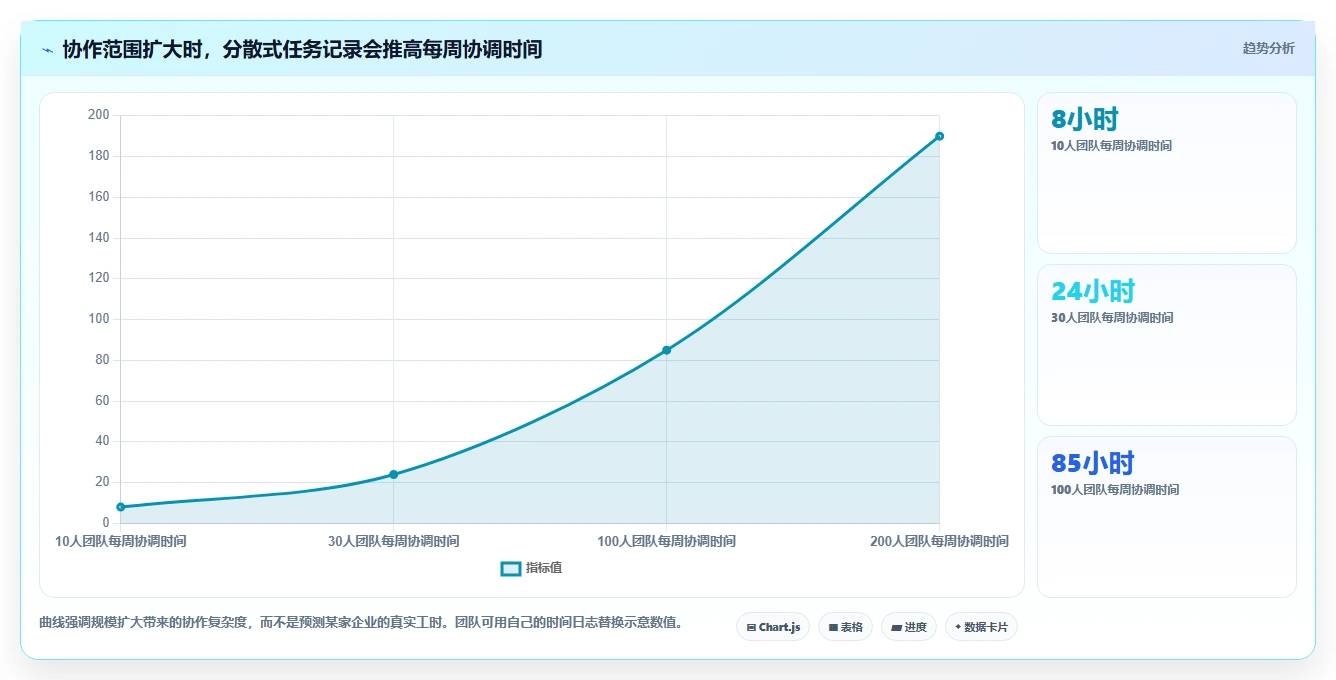Click the y-axis value 100
Viewport: 1336px width, 680px height.
[99, 319]
